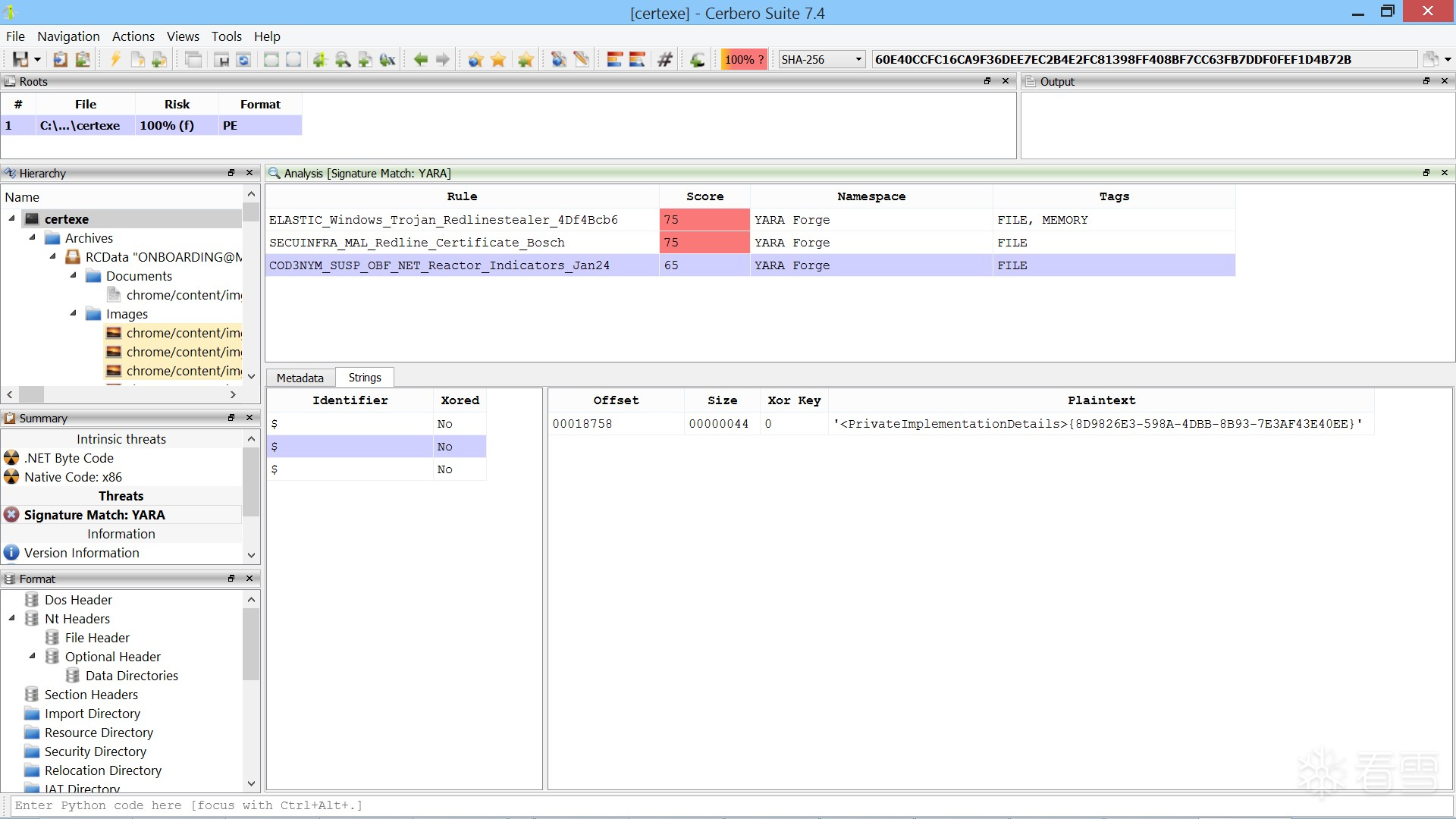The image size is (1456, 819).
Task: Click the 100% risk indicator
Action: pos(743,59)
